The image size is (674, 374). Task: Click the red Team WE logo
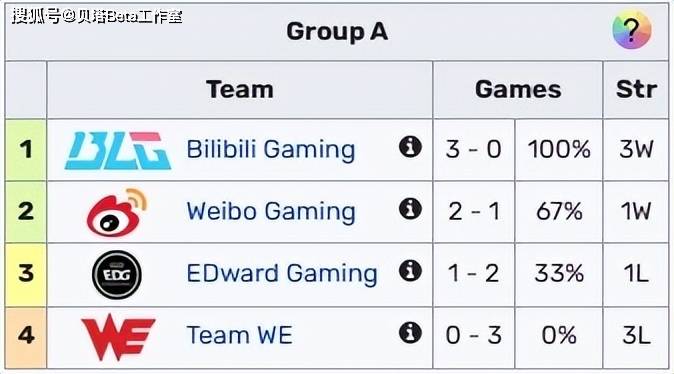(118, 337)
